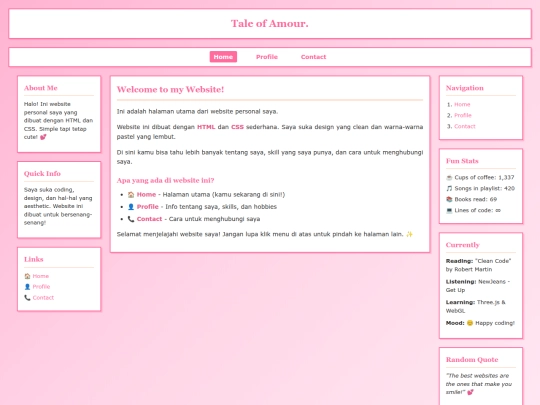The height and width of the screenshot is (405, 540).
Task: Click 'Ini adalah halaman utama' intro sentence
Action: pos(197,112)
